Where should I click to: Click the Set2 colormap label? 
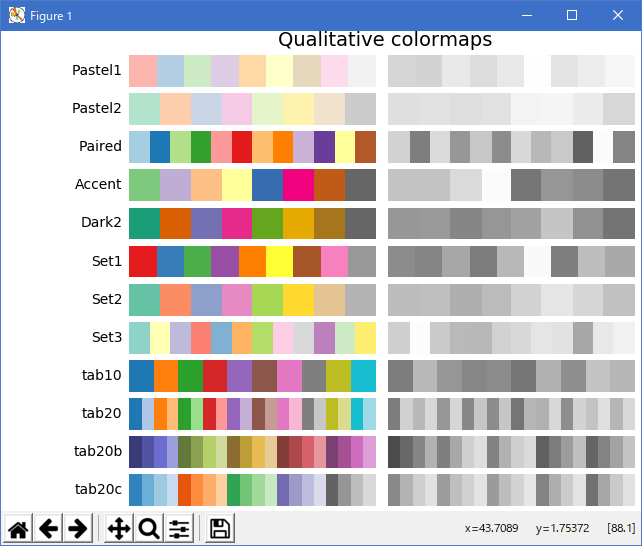coord(107,299)
